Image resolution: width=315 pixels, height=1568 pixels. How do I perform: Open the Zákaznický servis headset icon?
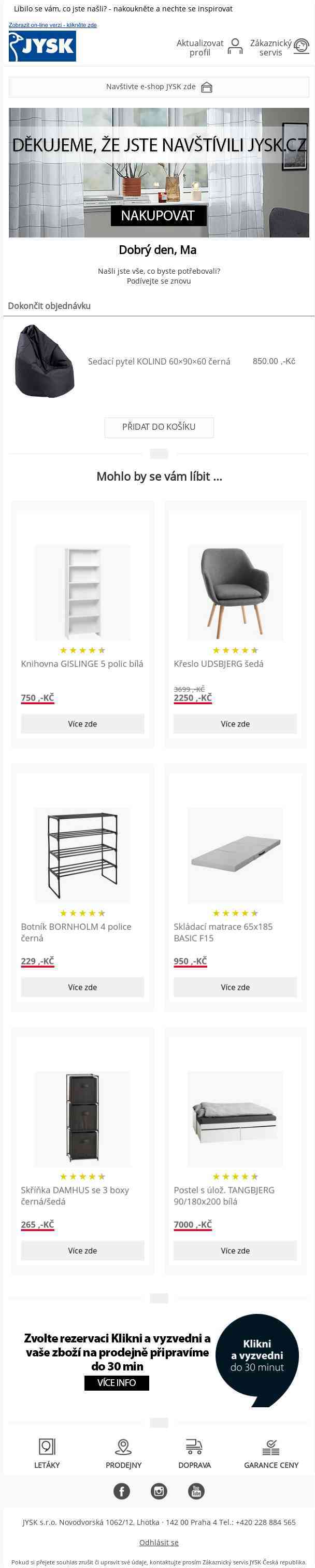301,46
